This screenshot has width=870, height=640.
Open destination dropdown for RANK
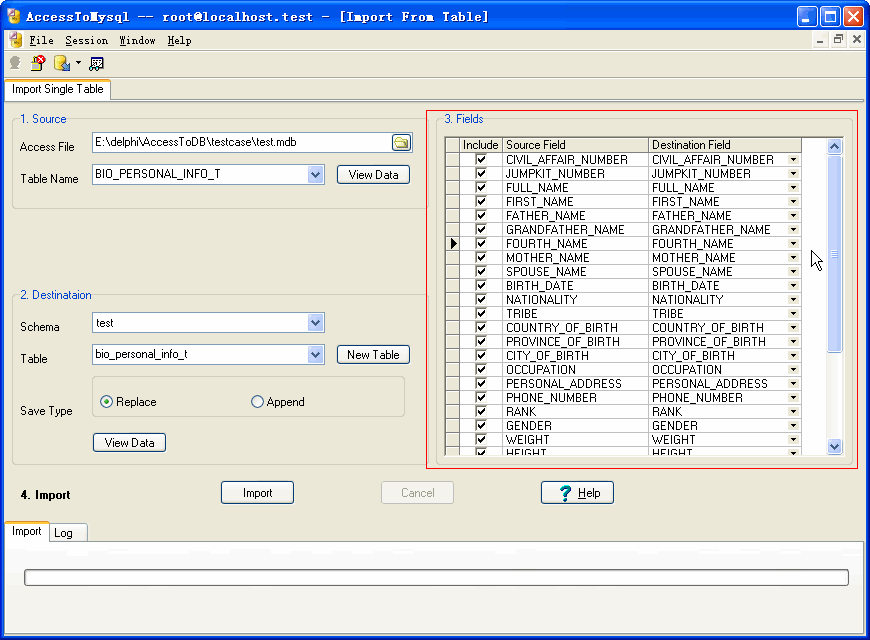click(x=793, y=411)
